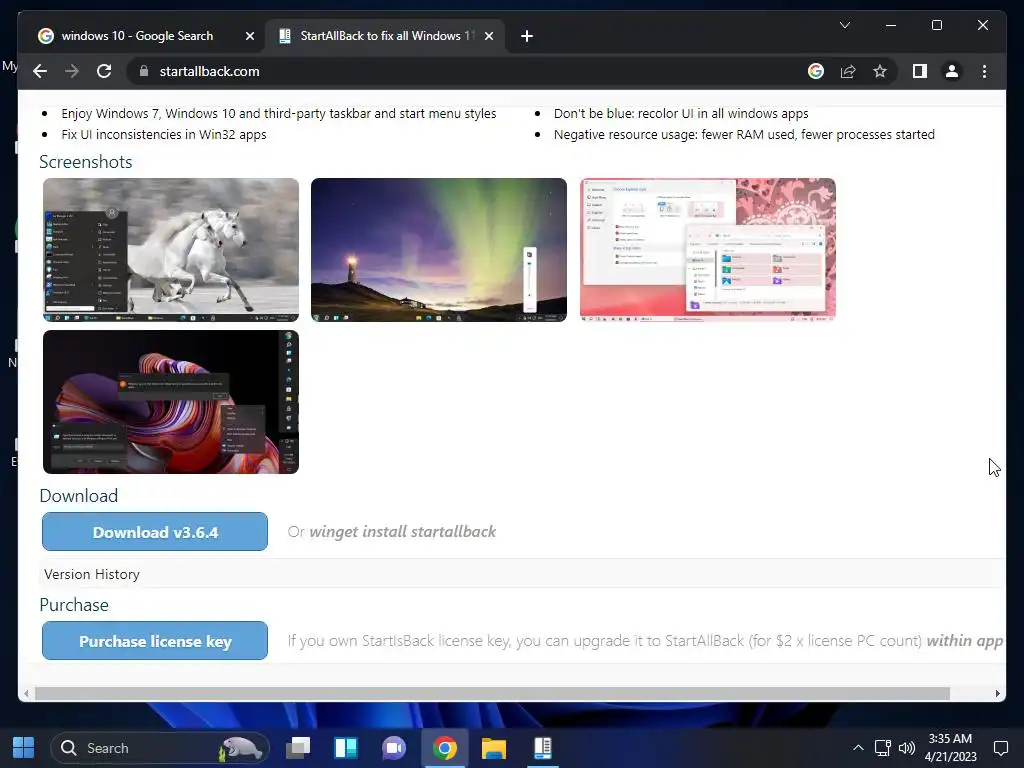Click the 'Fix UI inconsistencies in Win32 apps' text

164,135
